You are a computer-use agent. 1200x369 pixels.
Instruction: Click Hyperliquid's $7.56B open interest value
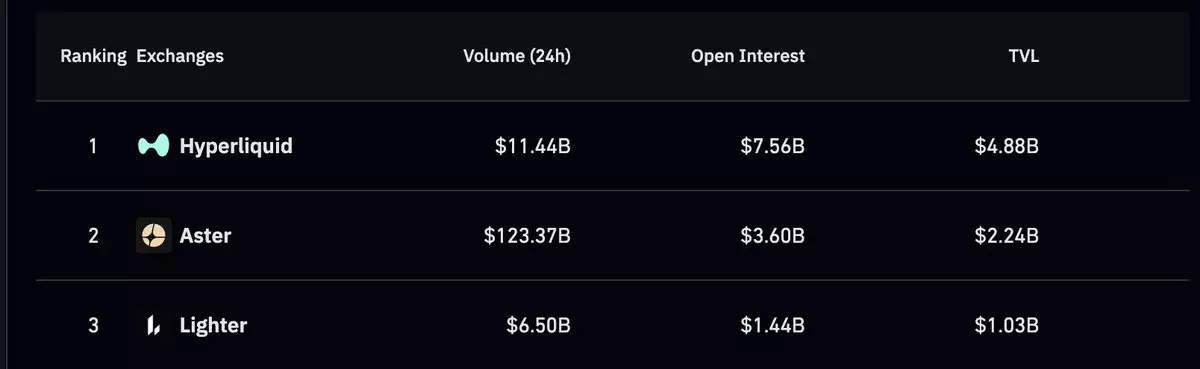[773, 146]
